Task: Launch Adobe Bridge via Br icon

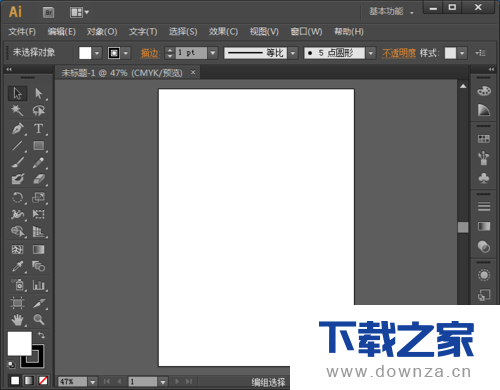Action: [x=49, y=13]
